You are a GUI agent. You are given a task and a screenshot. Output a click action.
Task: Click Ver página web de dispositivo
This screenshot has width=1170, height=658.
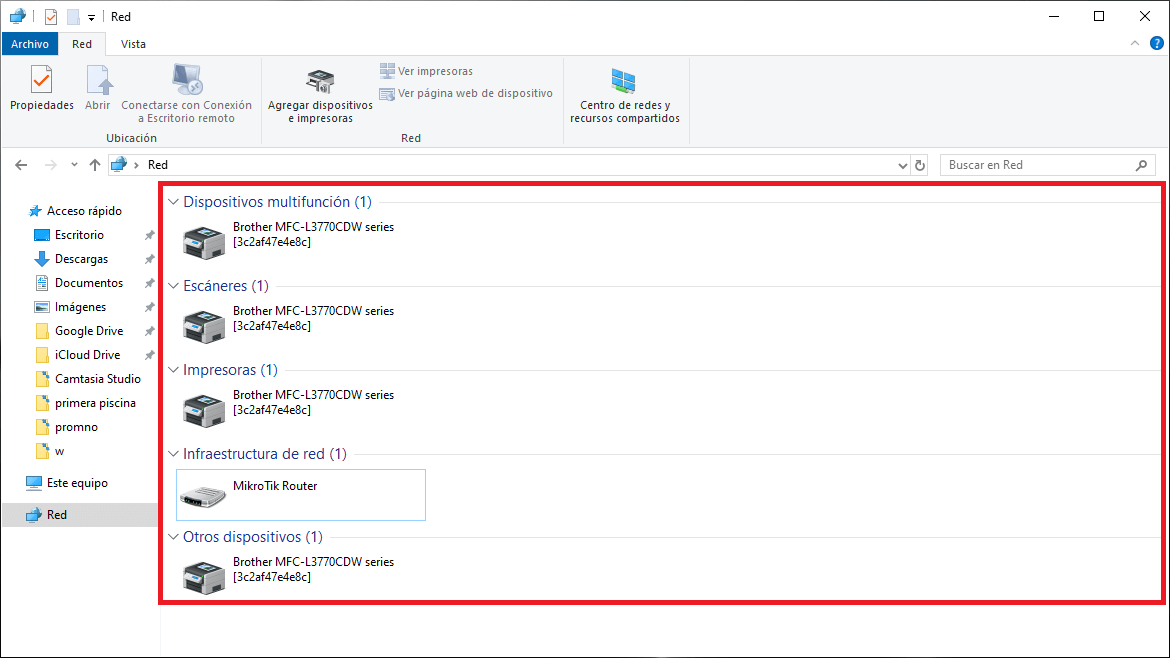(466, 93)
